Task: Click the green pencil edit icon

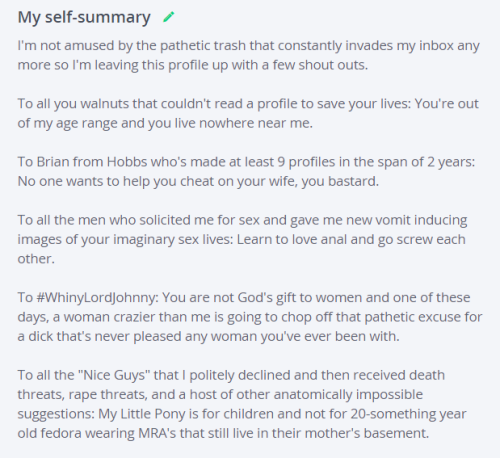Action: [x=169, y=17]
